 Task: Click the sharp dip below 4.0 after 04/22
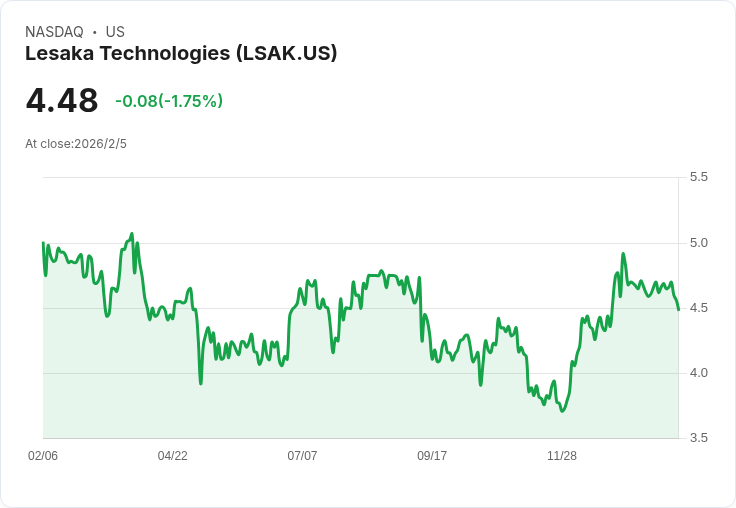tap(201, 384)
